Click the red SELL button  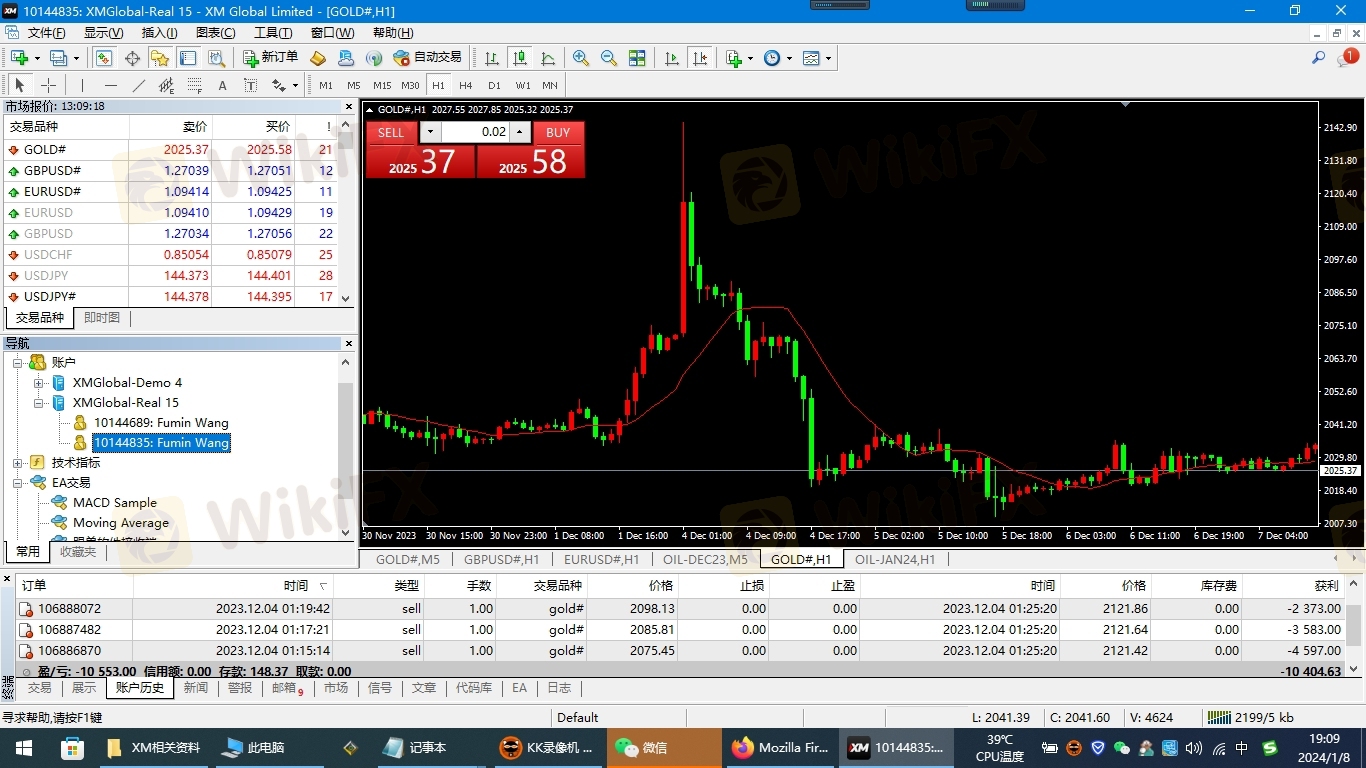(391, 132)
